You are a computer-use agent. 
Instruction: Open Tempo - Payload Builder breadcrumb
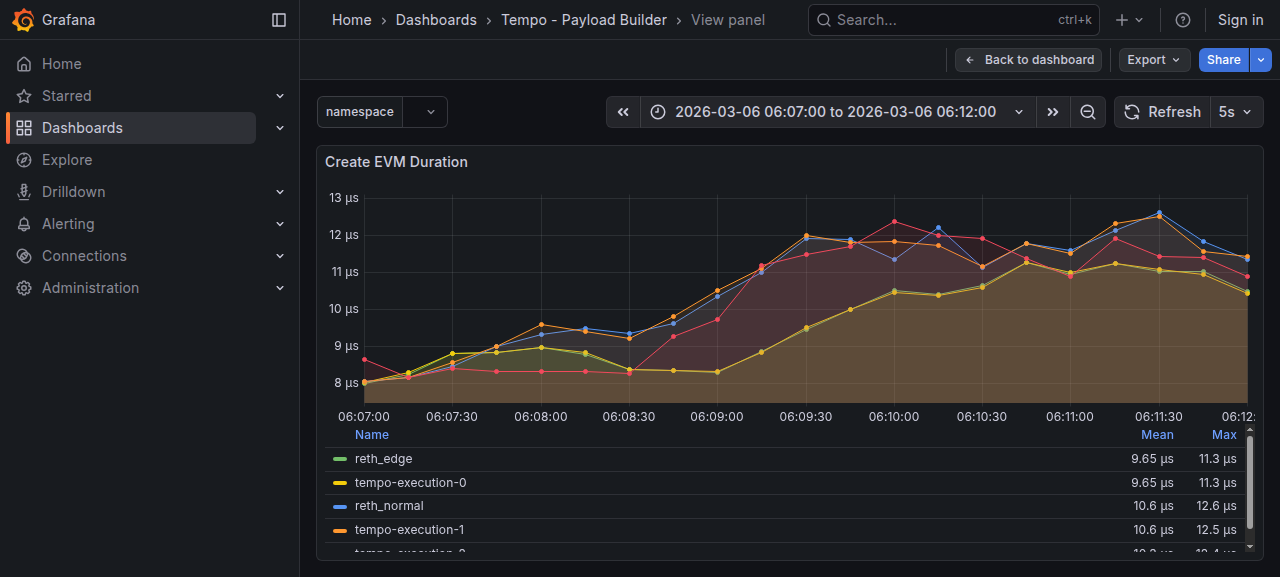(x=584, y=20)
